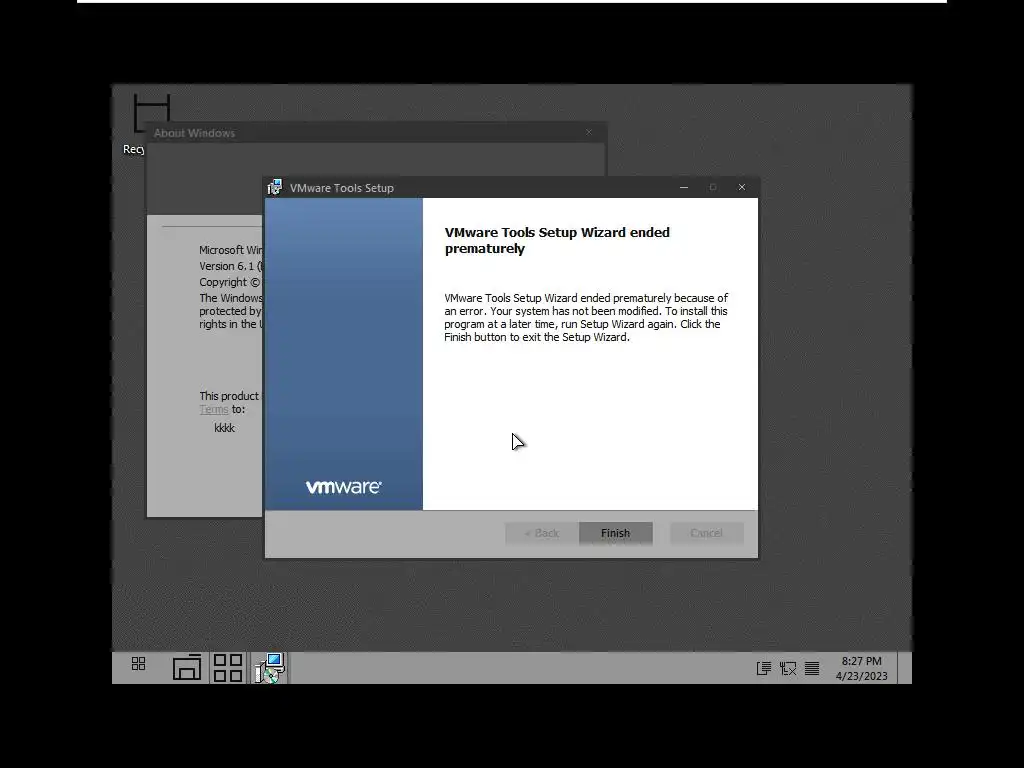Click the greyed Cancel button
This screenshot has height=768, width=1024.
(707, 533)
